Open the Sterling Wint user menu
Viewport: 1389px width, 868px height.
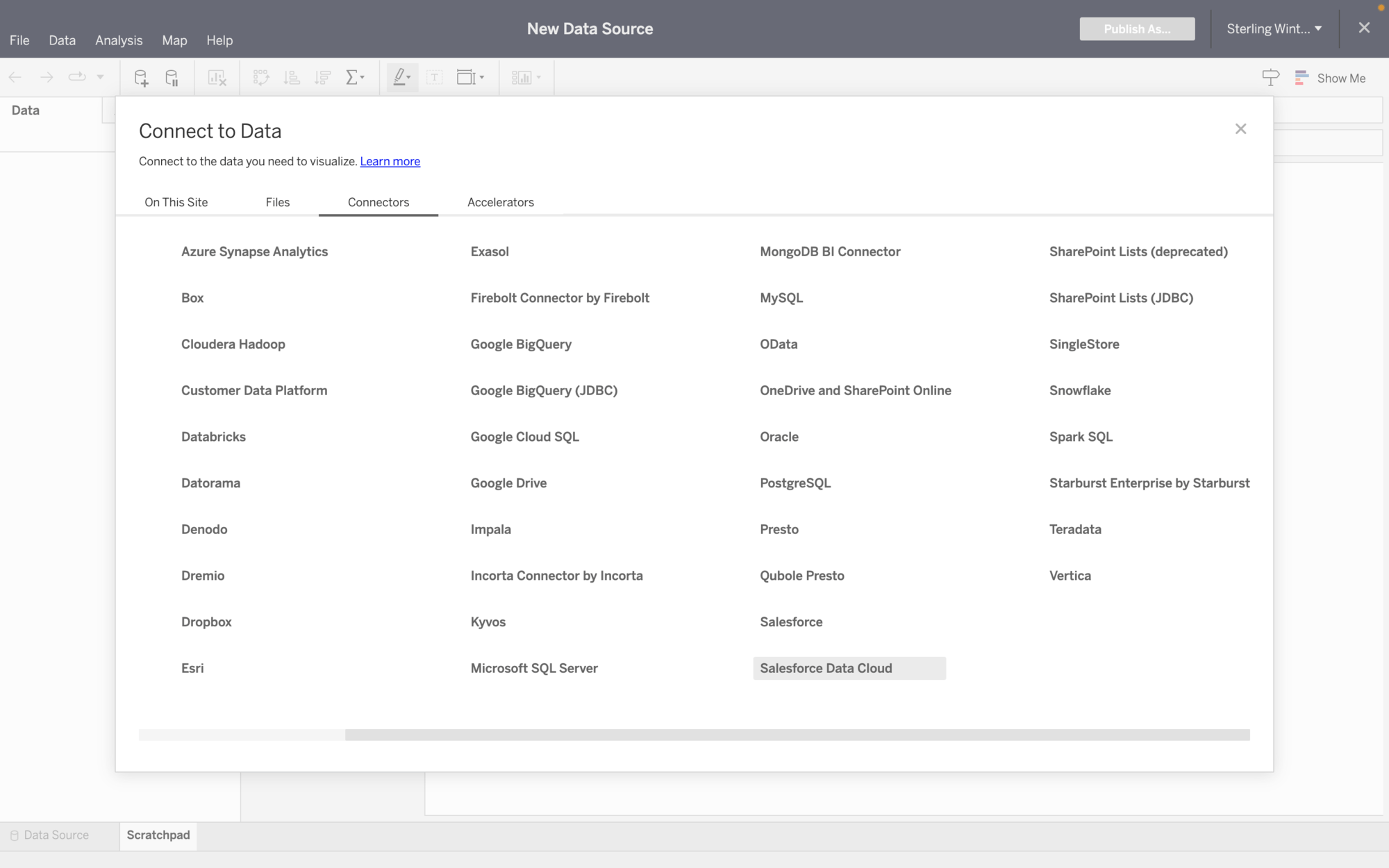(1274, 28)
